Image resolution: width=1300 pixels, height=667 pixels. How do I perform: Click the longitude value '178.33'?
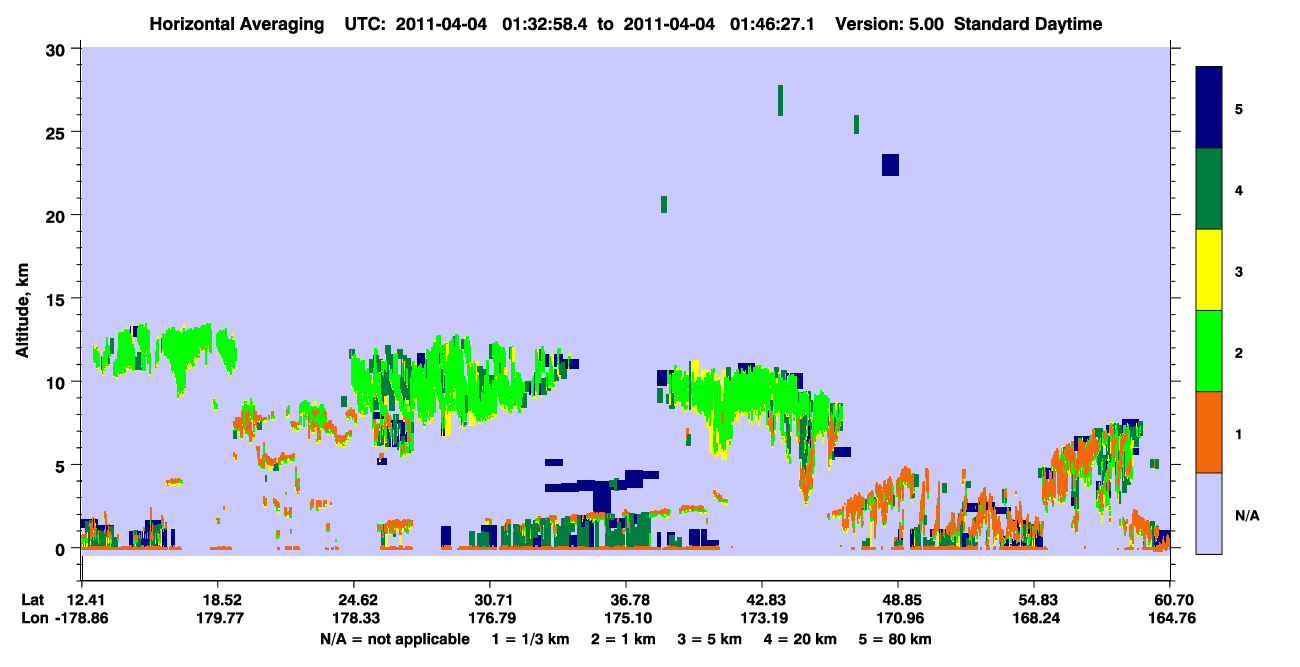click(x=354, y=618)
